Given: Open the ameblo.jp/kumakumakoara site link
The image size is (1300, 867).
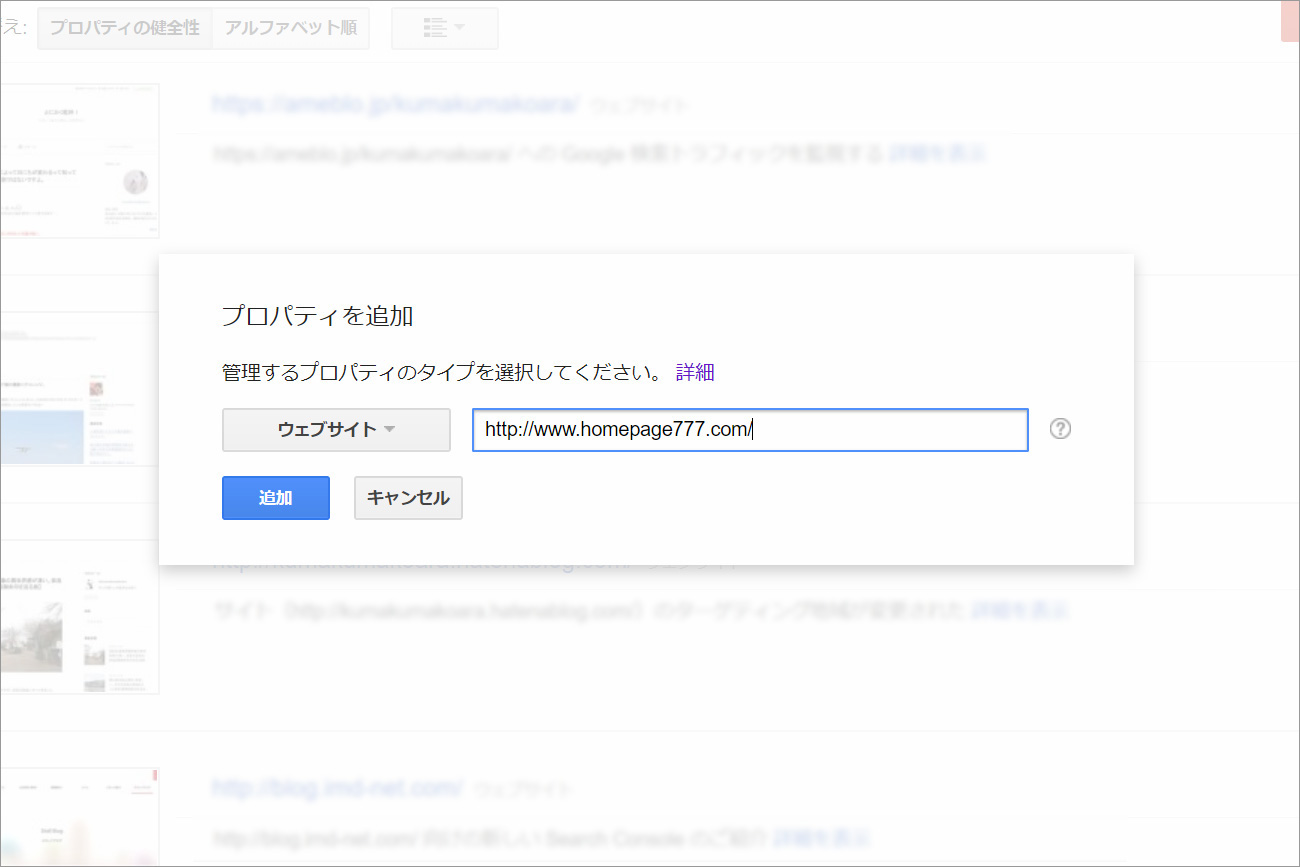Looking at the screenshot, I should pyautogui.click(x=396, y=104).
